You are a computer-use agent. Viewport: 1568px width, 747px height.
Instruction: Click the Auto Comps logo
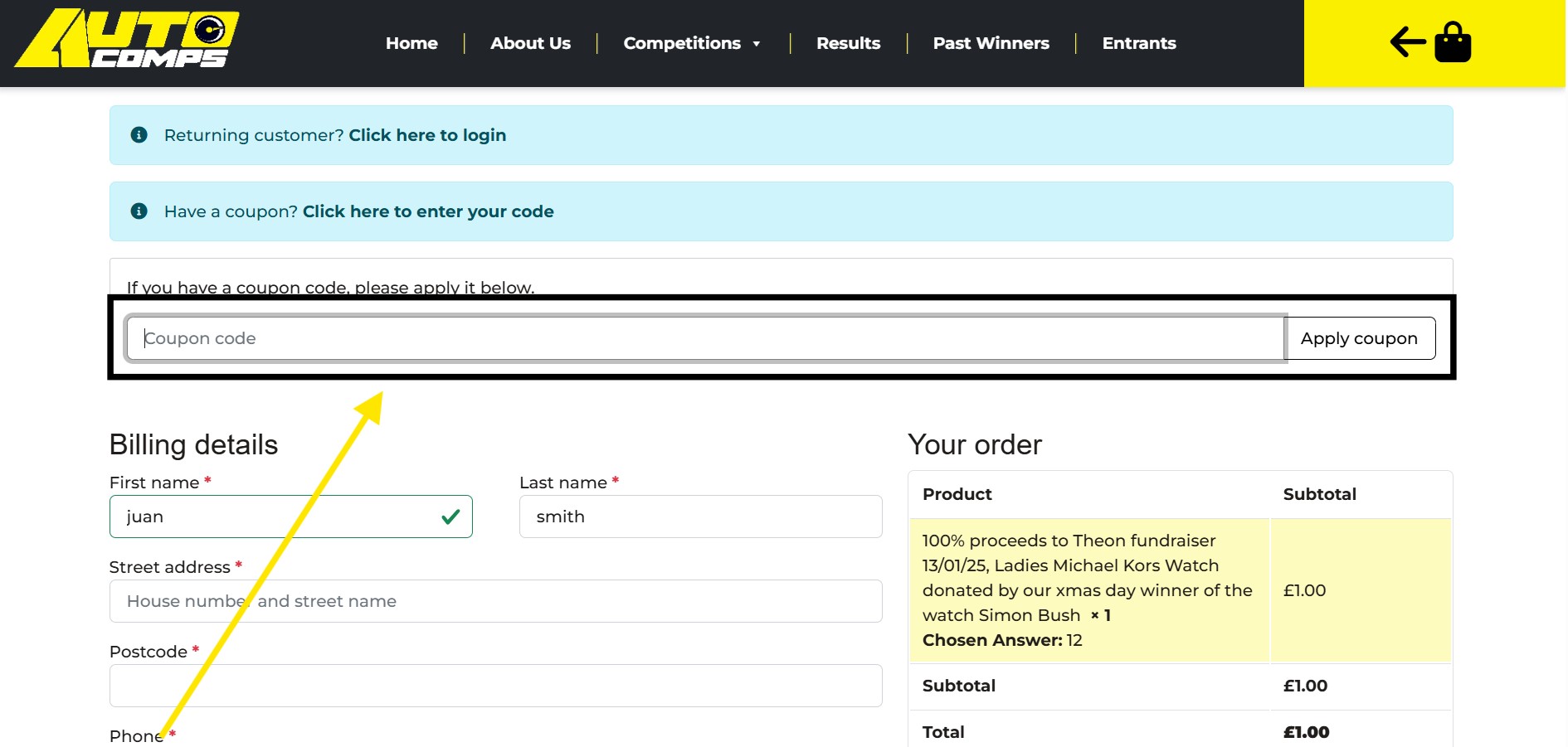click(x=127, y=38)
